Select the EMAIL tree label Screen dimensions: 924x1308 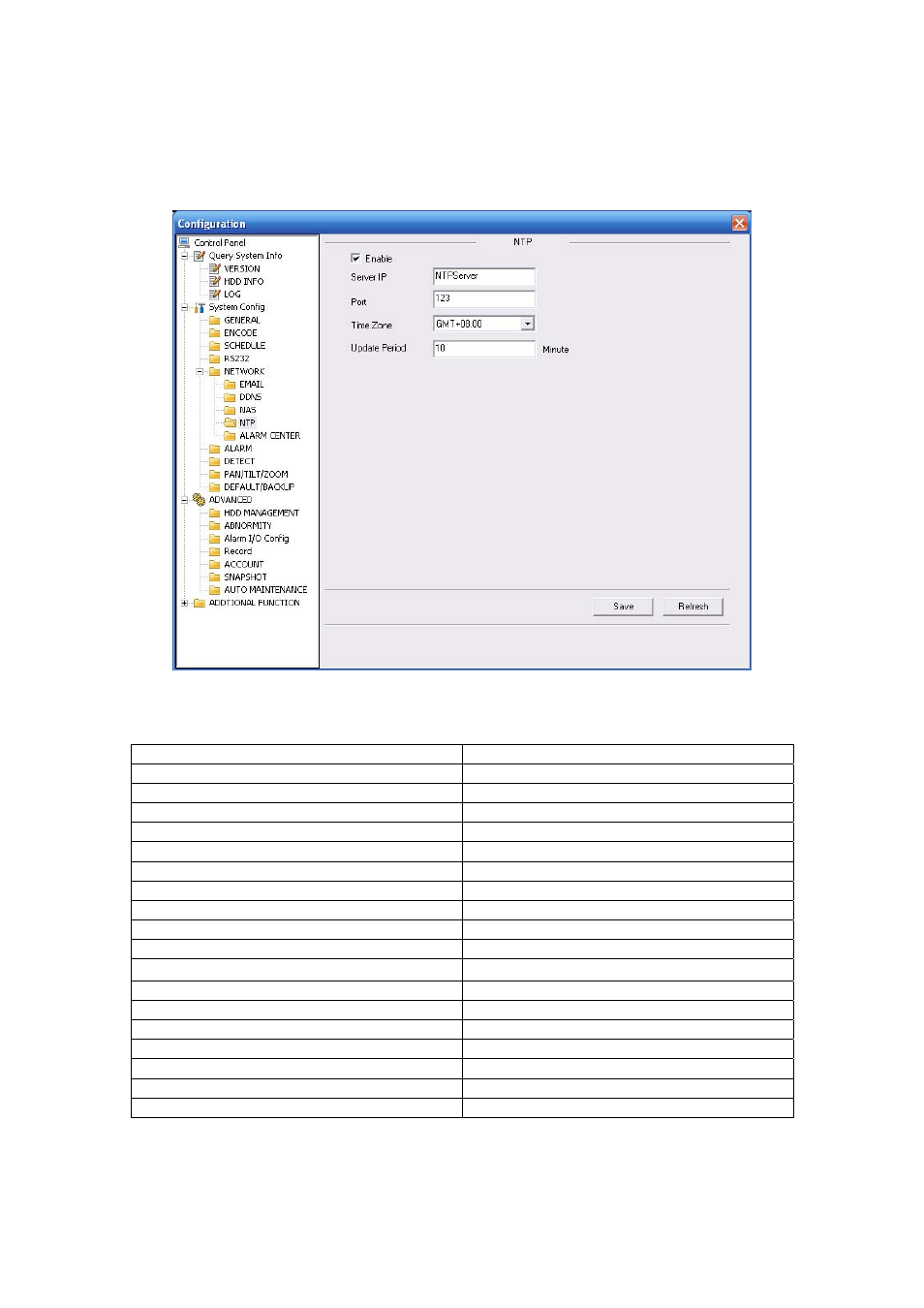pos(252,384)
